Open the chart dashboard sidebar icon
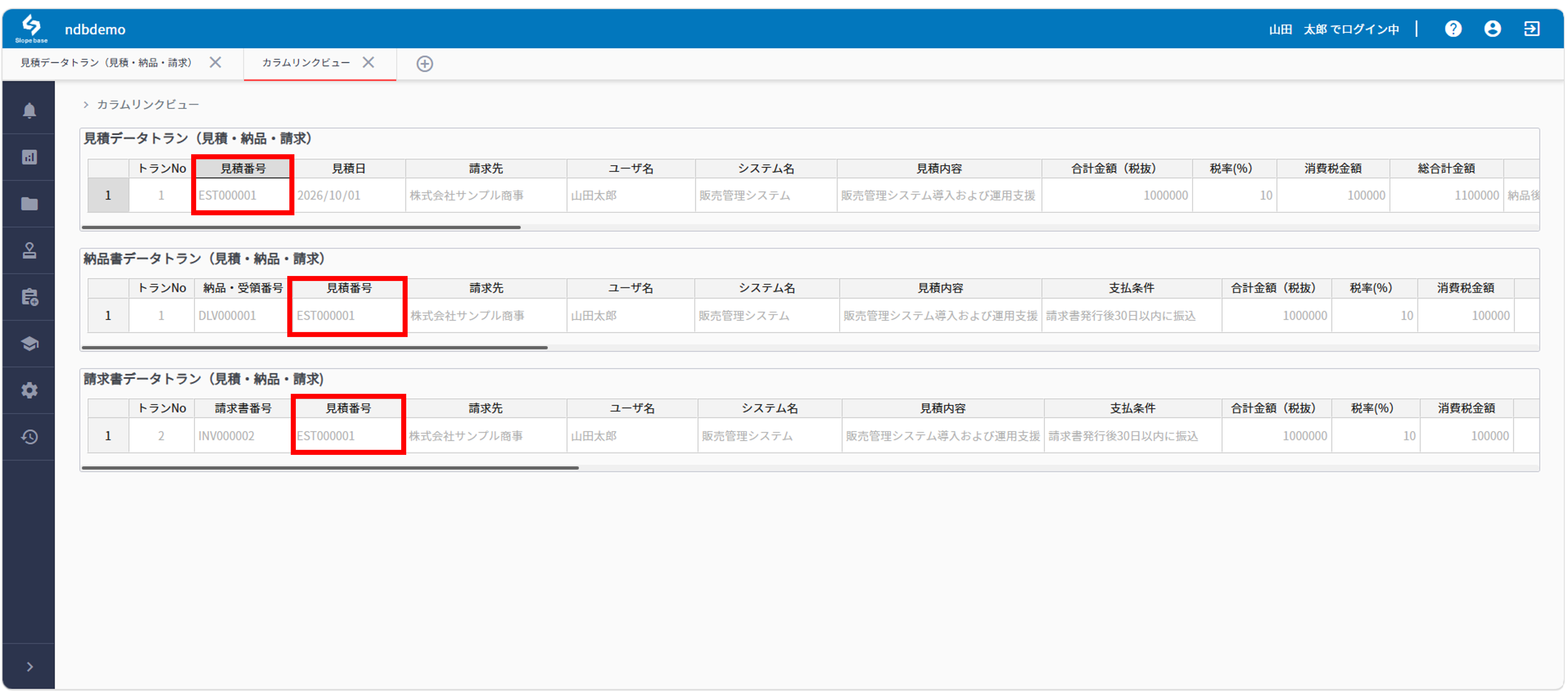 (x=29, y=157)
